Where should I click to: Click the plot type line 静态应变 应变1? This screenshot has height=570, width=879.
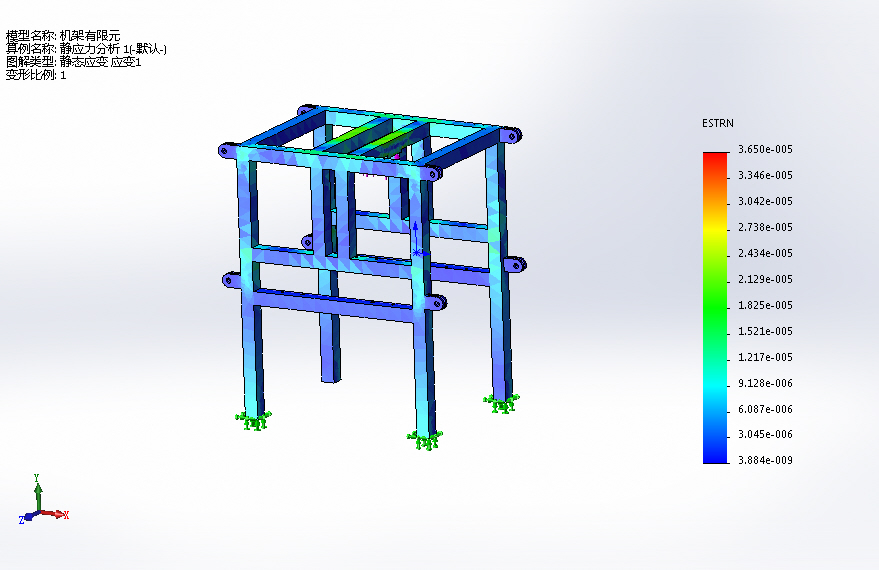pyautogui.click(x=73, y=62)
